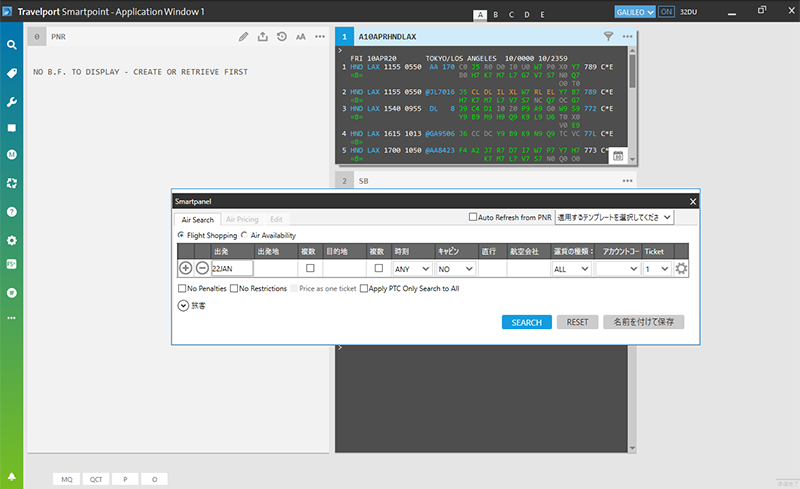The width and height of the screenshot is (800, 489).
Task: Open the template selection dropdown in Smartpanel
Action: pyautogui.click(x=614, y=217)
